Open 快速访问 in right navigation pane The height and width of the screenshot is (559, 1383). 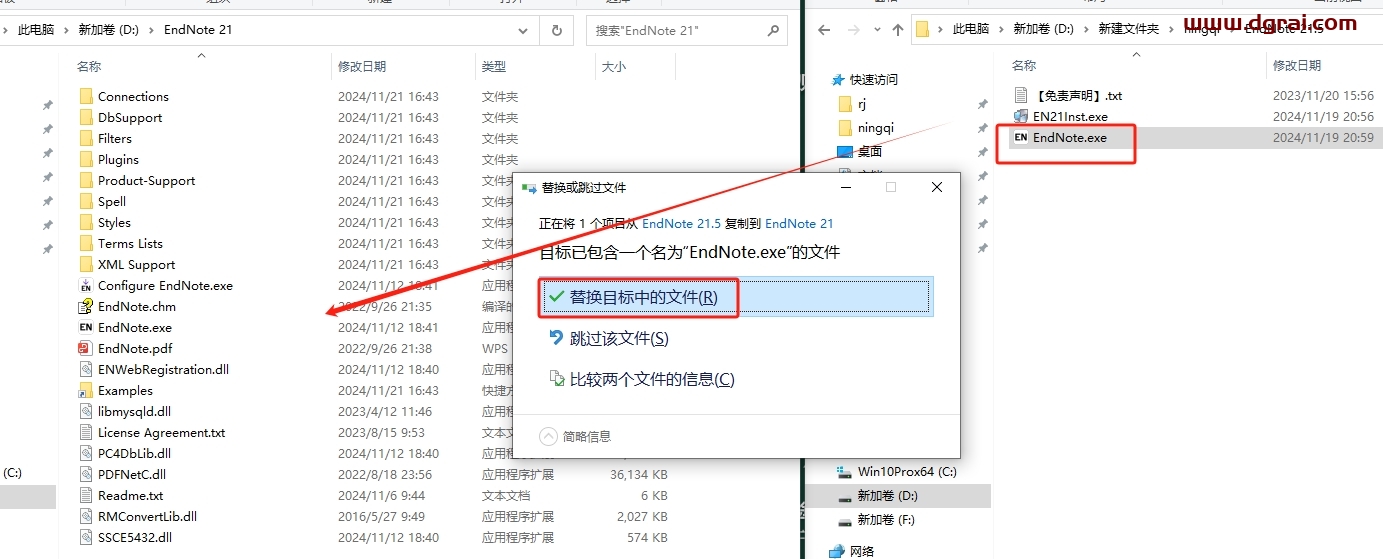click(x=874, y=79)
